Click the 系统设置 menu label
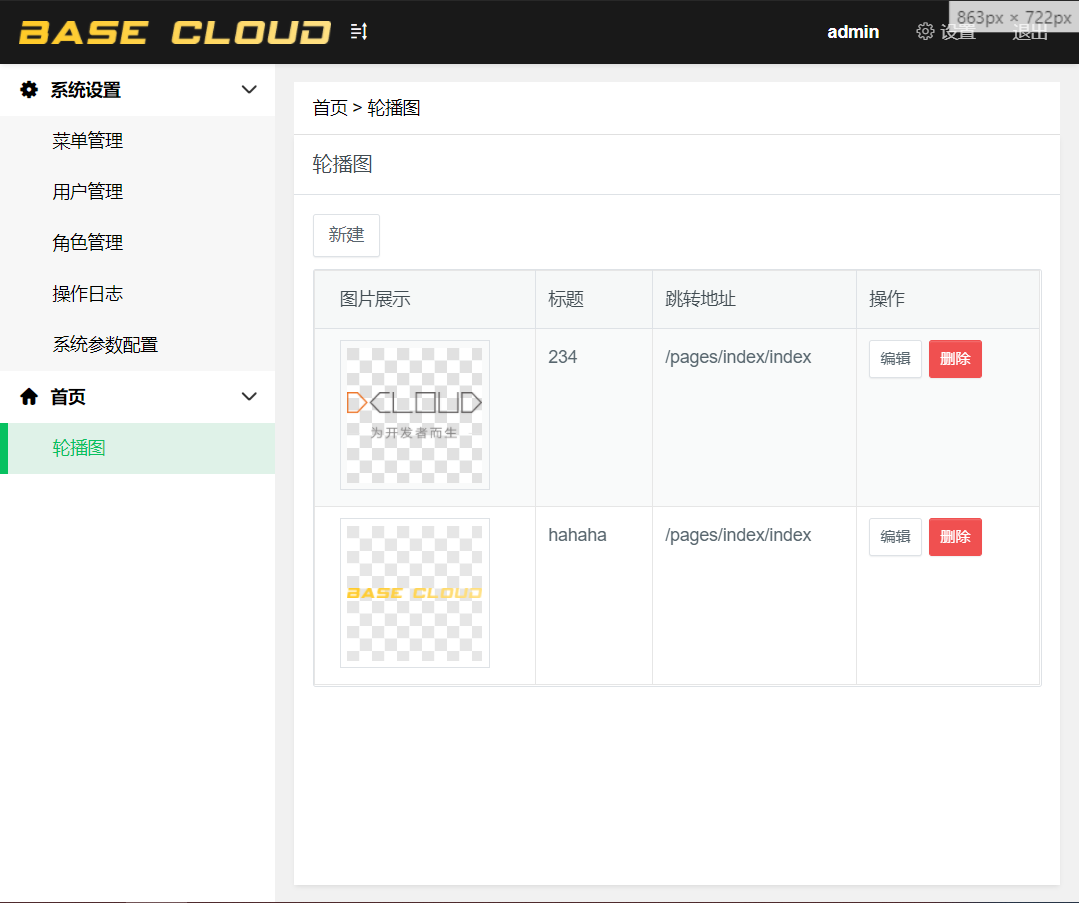Screen dimensions: 1079x903 coord(85,90)
